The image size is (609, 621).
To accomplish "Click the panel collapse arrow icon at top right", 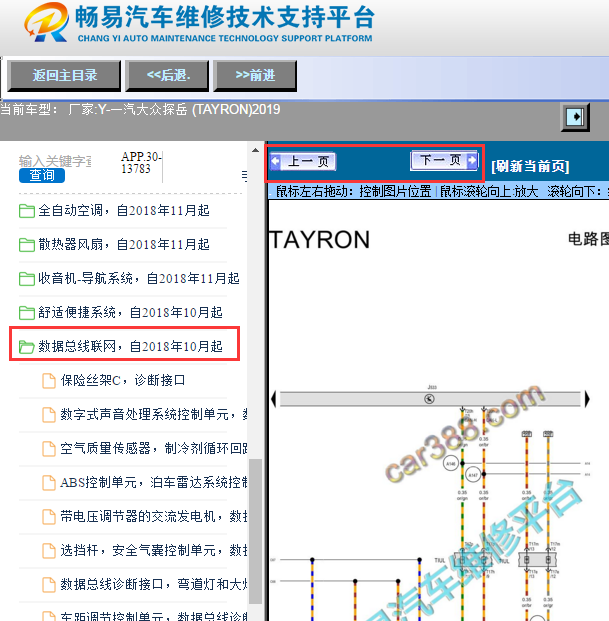I will click(575, 117).
